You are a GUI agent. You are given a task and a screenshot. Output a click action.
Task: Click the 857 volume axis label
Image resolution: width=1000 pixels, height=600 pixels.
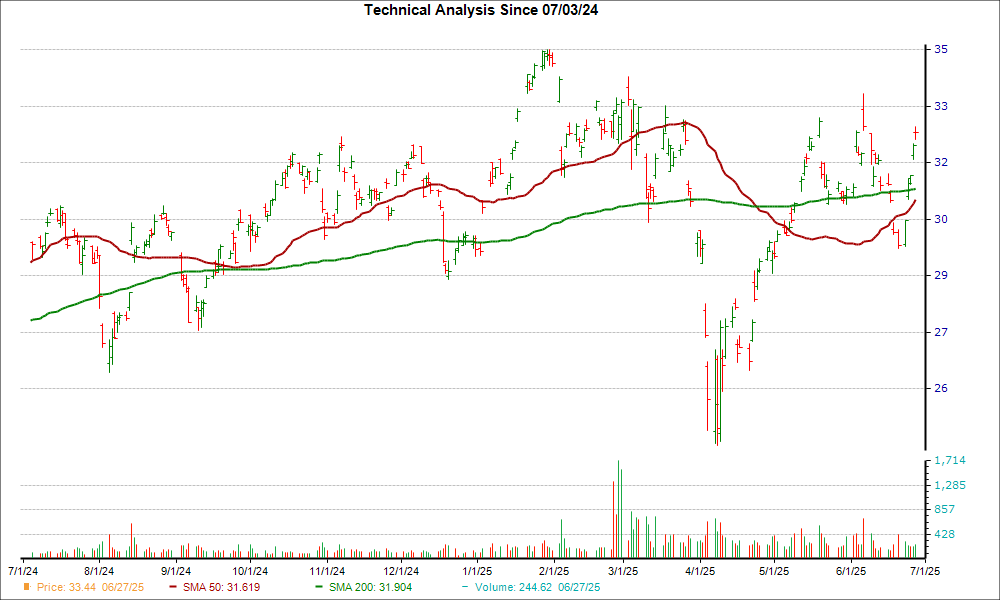coord(945,509)
